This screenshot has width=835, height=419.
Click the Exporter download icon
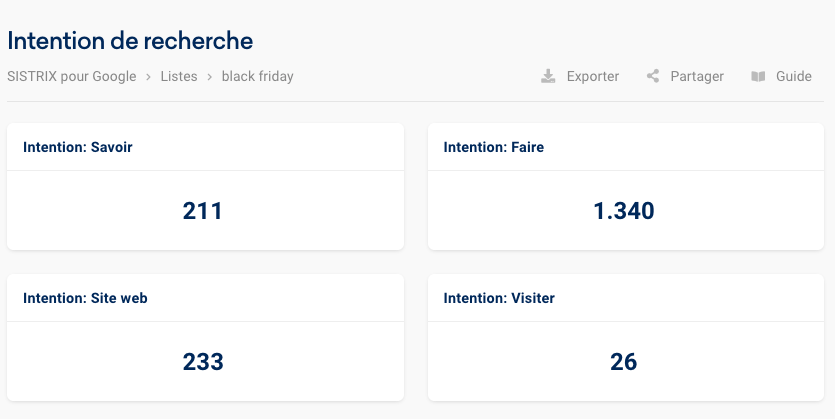(548, 76)
